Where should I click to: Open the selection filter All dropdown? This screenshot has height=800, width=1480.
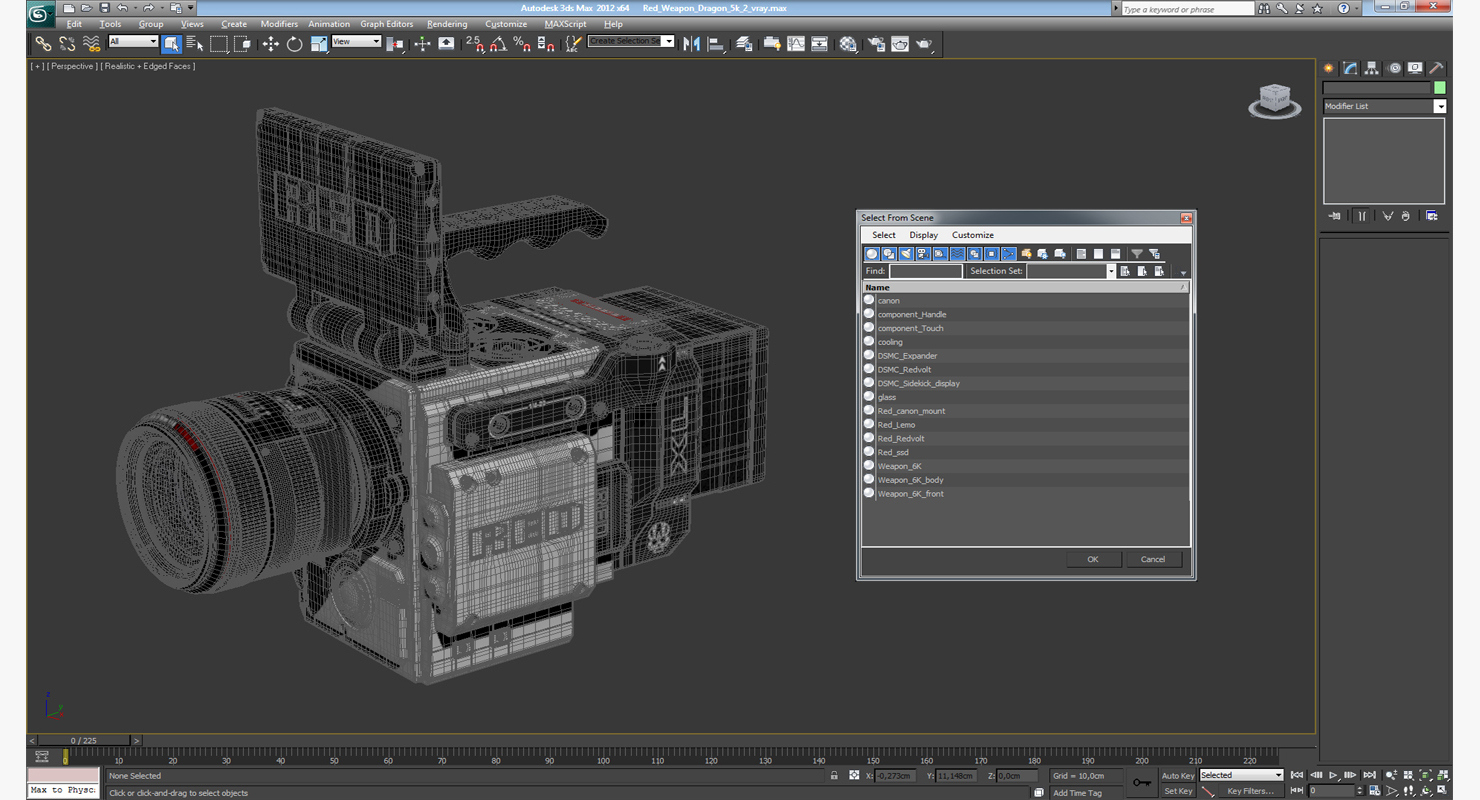(133, 42)
